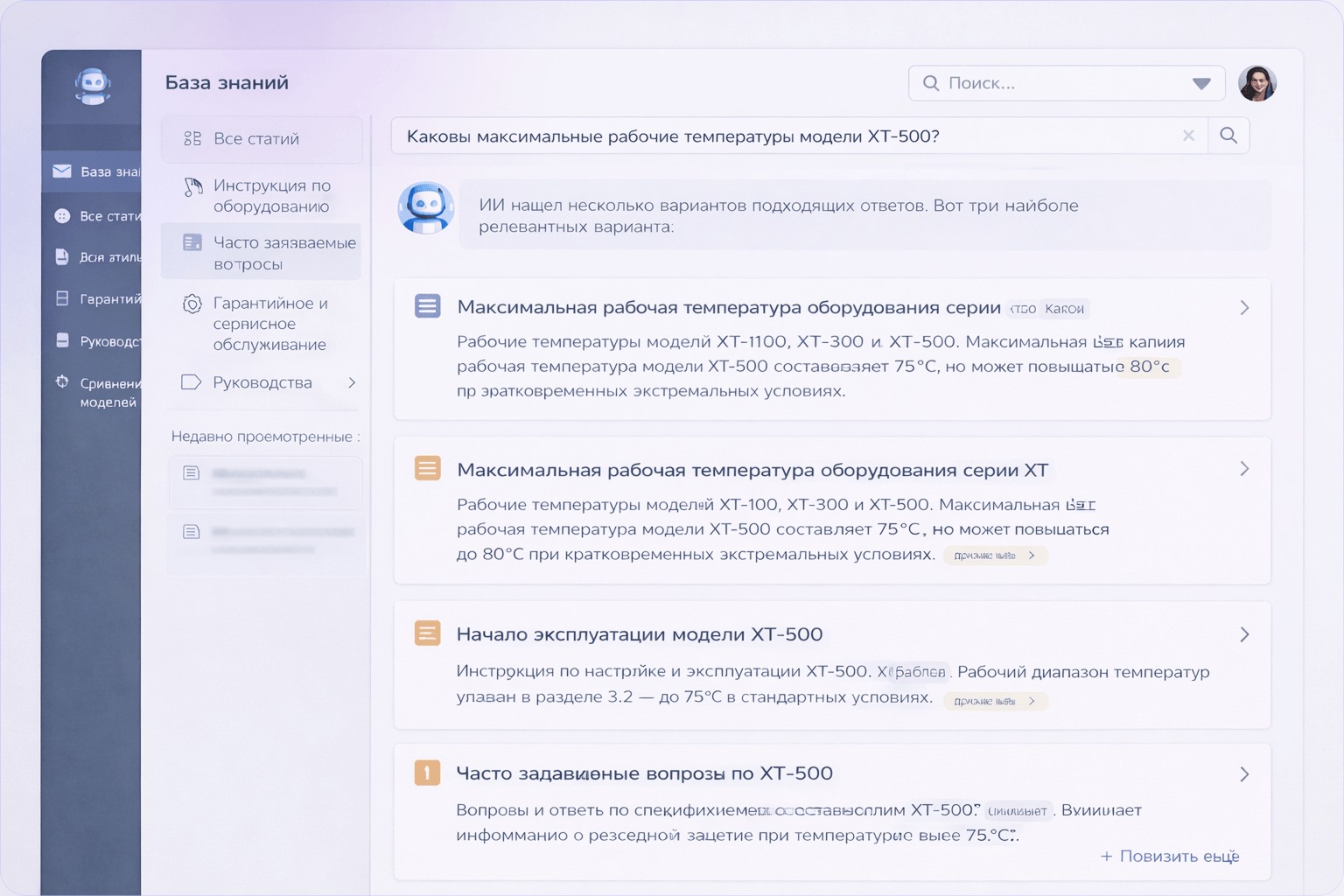
Task: Click the envelope icon for База знаний
Action: click(62, 171)
